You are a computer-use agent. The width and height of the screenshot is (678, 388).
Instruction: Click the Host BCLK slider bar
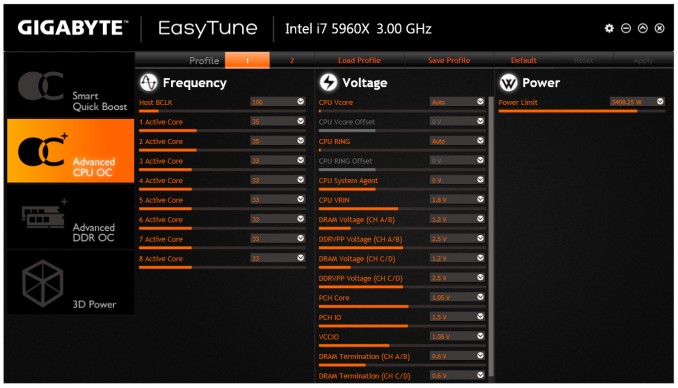222,111
